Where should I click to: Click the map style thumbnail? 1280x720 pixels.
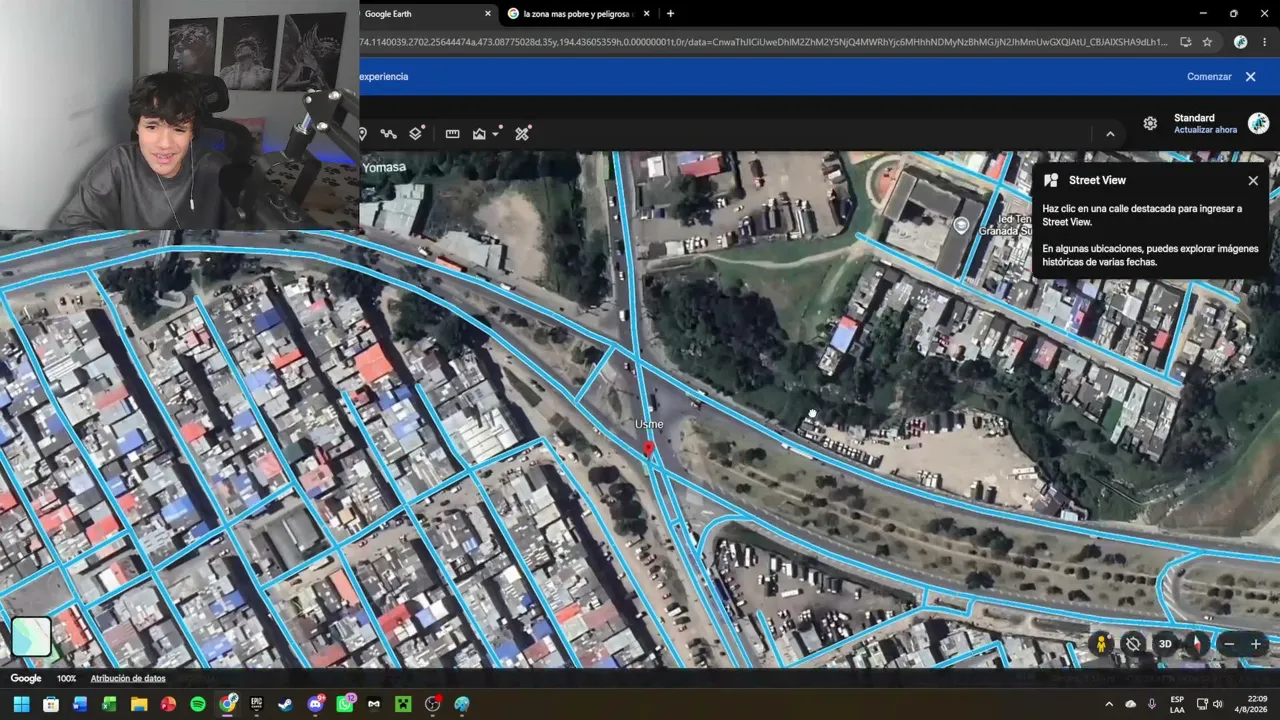click(31, 637)
